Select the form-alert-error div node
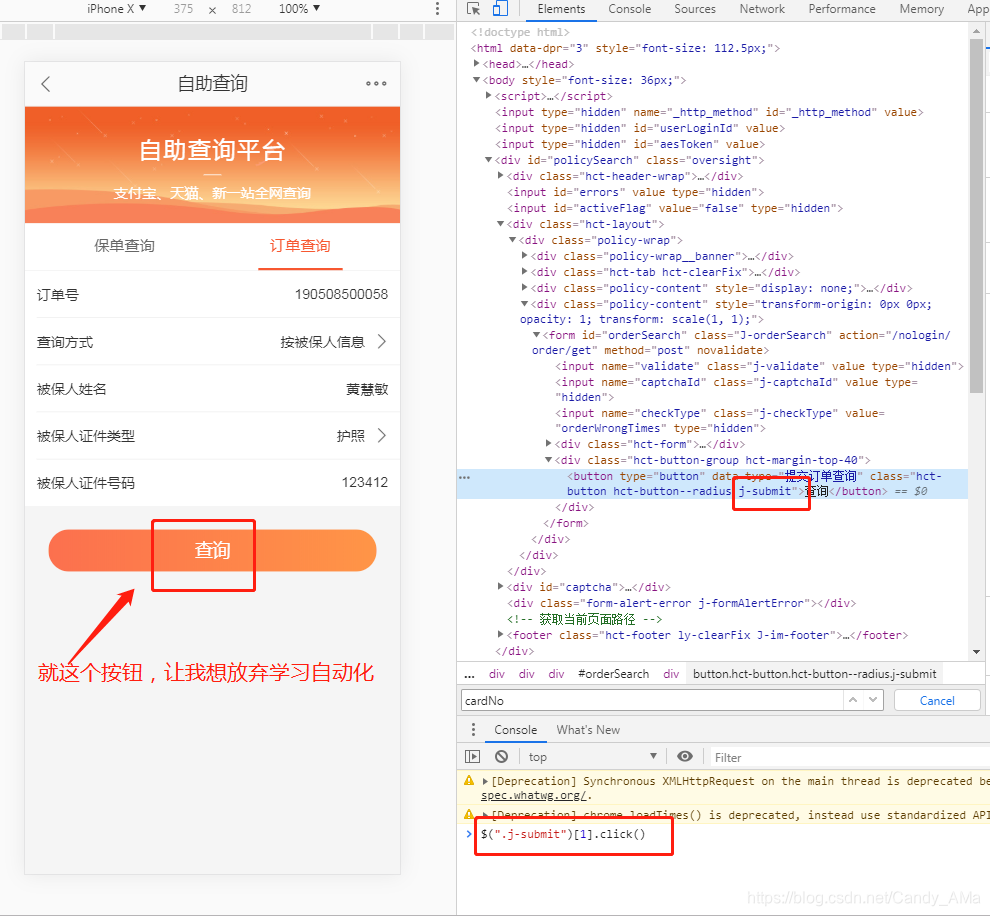 [x=681, y=603]
